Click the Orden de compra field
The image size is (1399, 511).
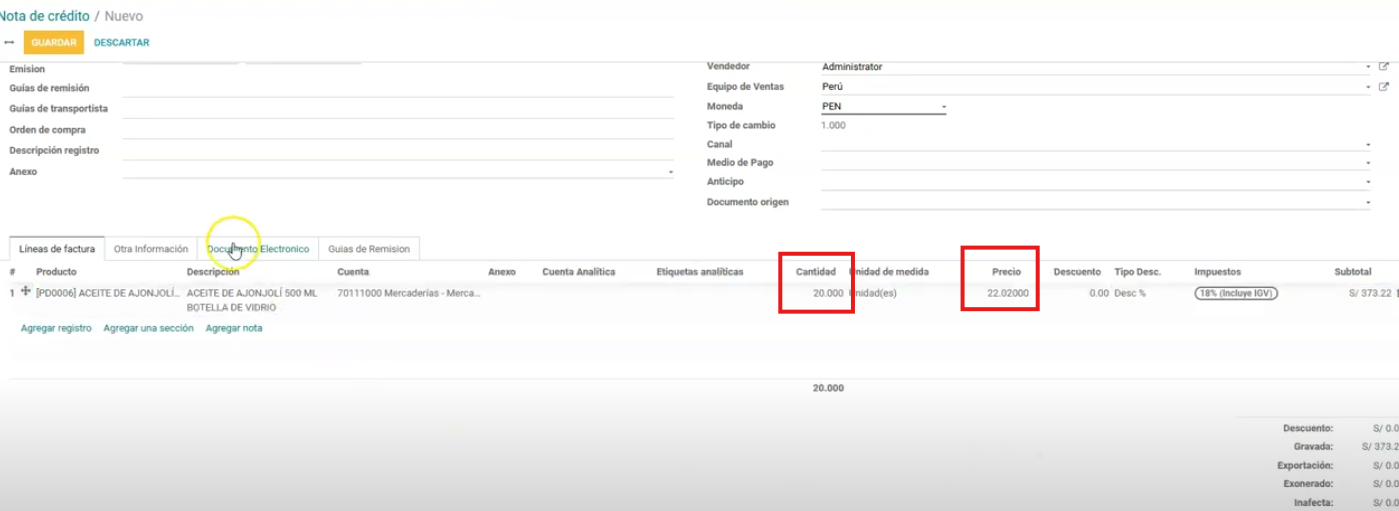(x=398, y=130)
